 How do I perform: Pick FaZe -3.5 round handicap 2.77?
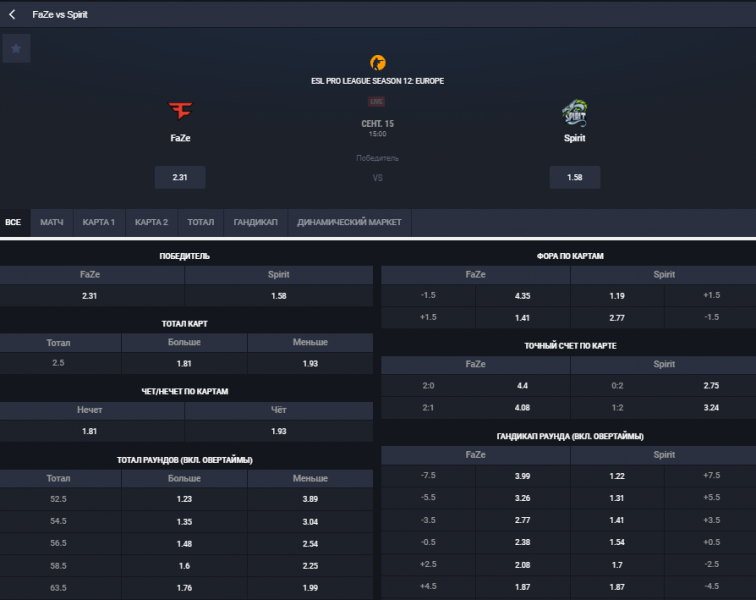(523, 520)
